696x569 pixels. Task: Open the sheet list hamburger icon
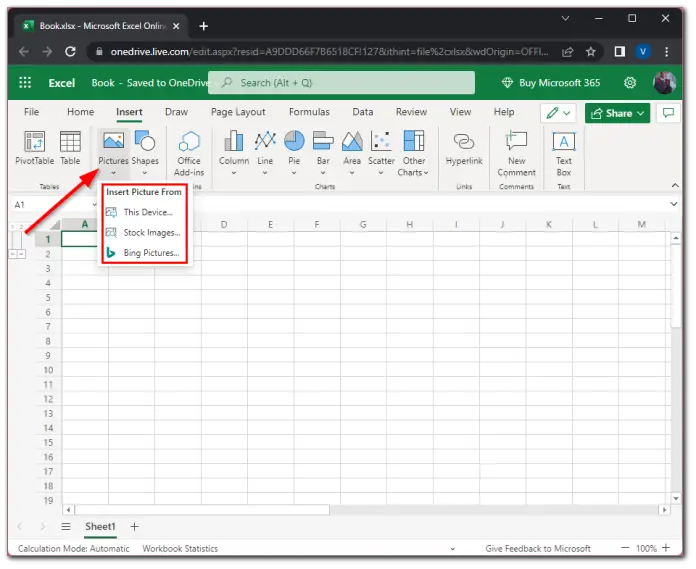66,526
